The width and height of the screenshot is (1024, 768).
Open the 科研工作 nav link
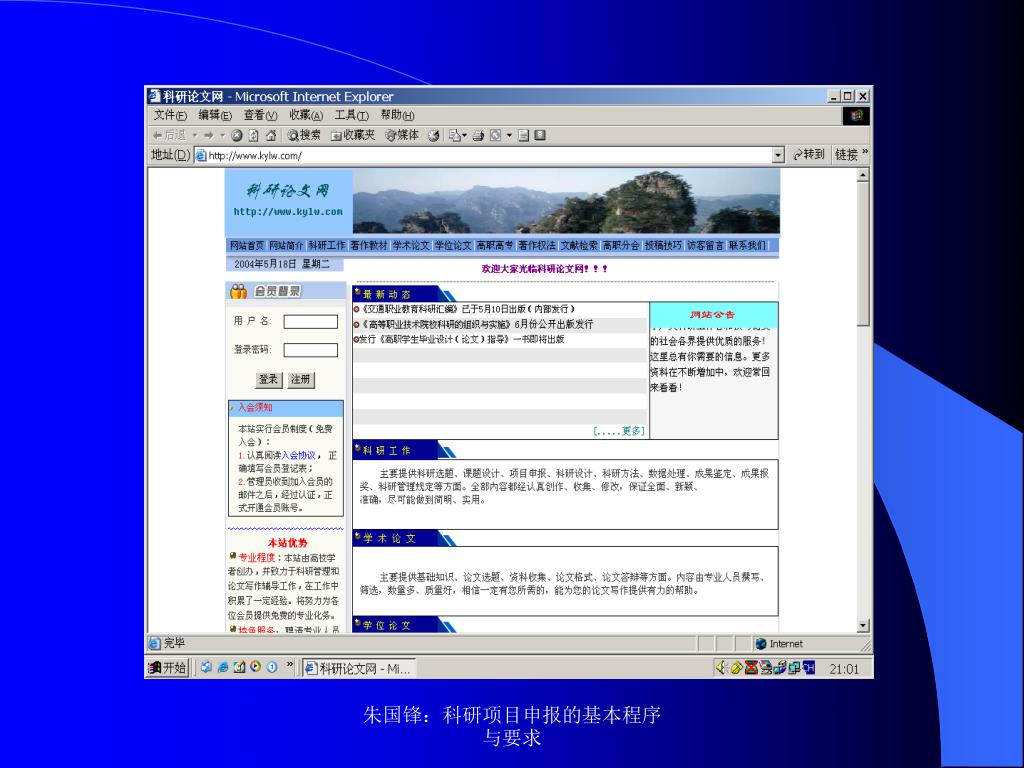[x=327, y=246]
